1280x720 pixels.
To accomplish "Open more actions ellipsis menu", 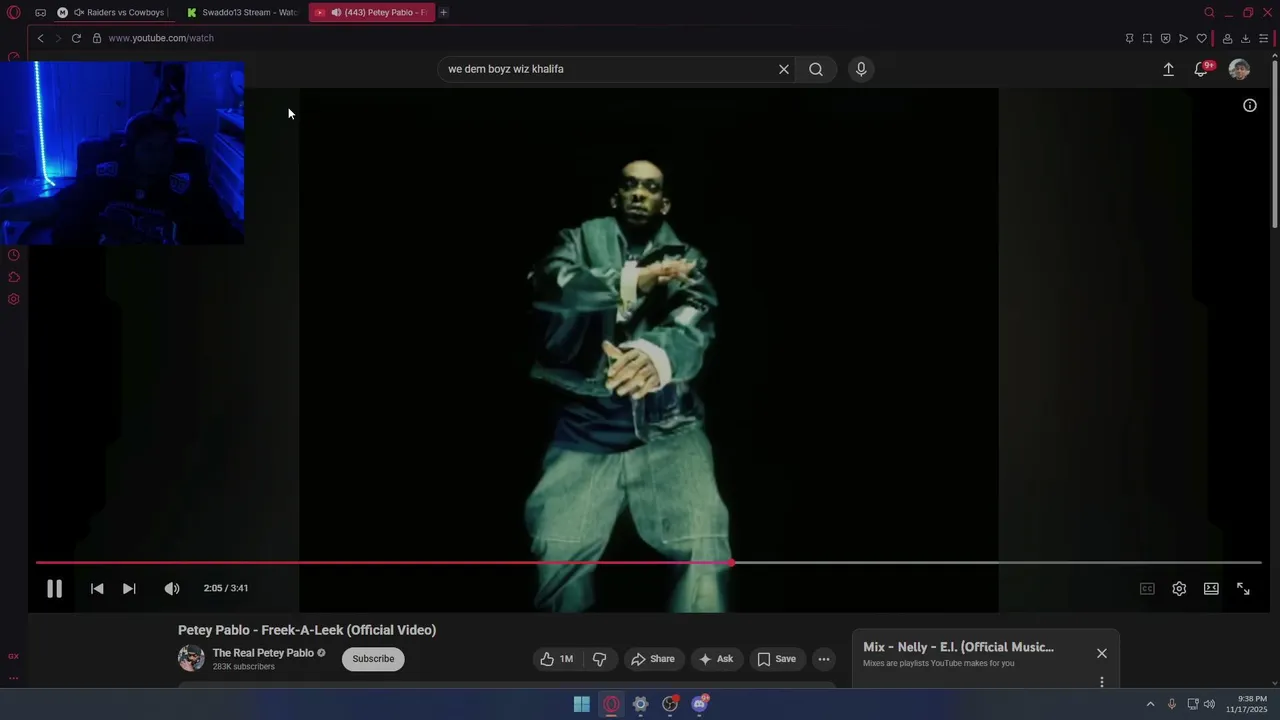I will click(824, 659).
